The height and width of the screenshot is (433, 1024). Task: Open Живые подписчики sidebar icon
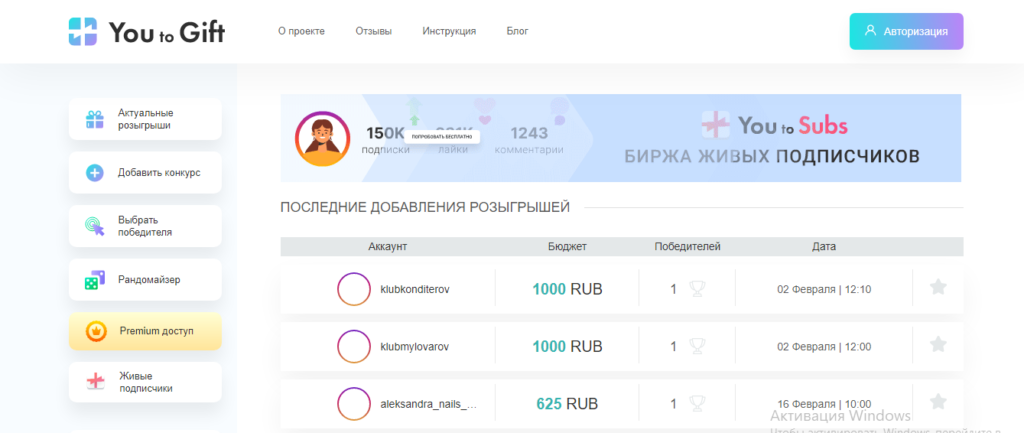95,382
